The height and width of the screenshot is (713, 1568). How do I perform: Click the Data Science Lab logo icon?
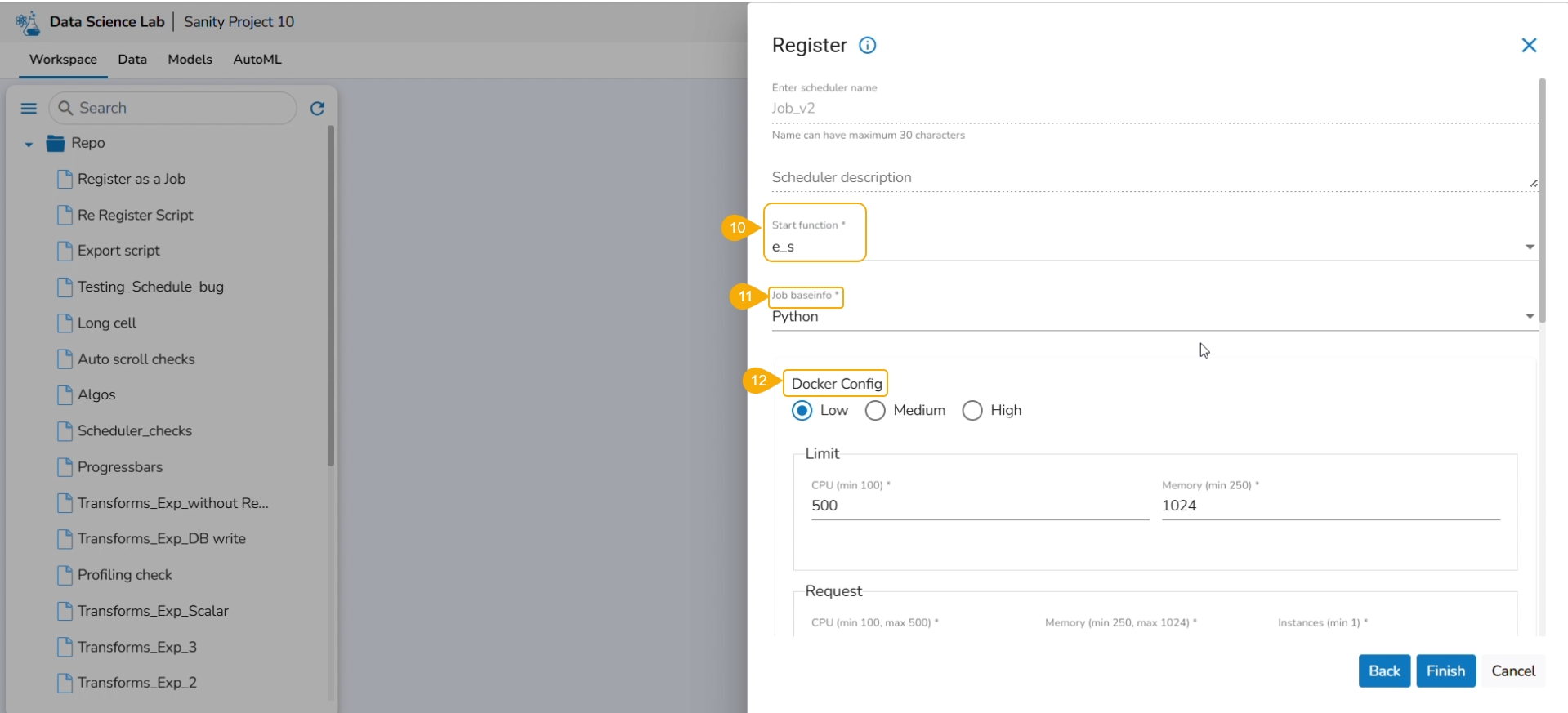coord(28,23)
